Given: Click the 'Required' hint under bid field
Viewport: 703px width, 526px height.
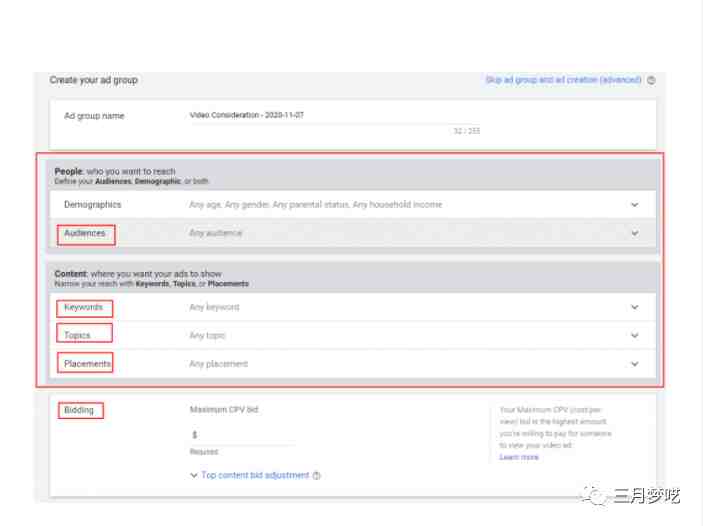Looking at the screenshot, I should [204, 452].
